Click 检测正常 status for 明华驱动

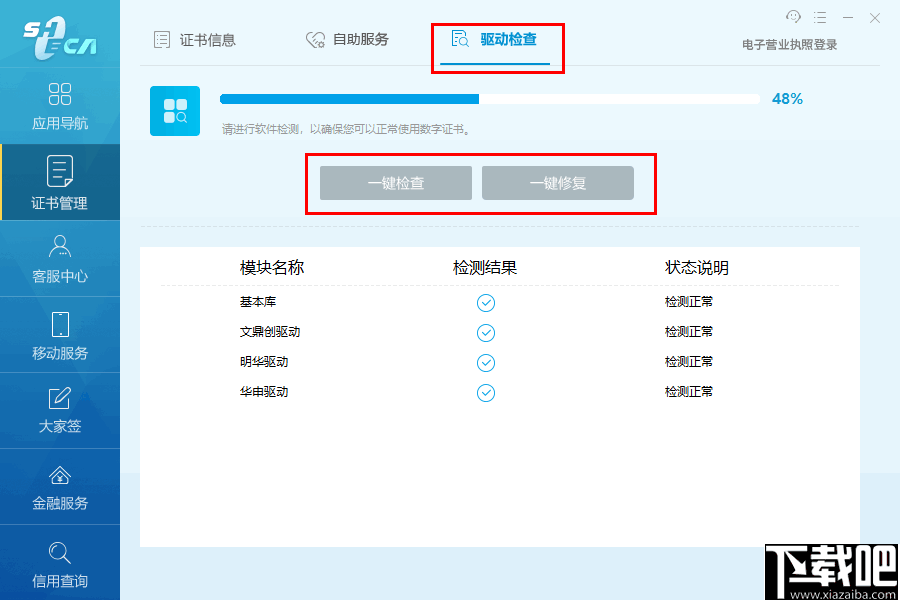(689, 361)
